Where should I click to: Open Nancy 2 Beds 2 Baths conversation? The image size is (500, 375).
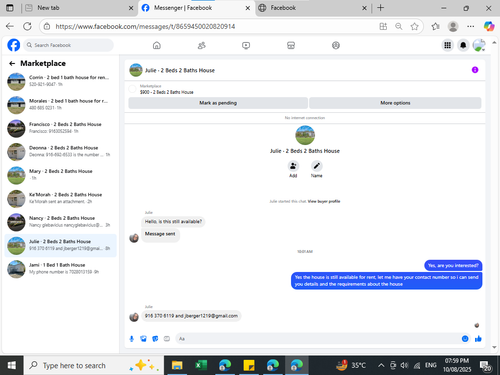(x=61, y=222)
